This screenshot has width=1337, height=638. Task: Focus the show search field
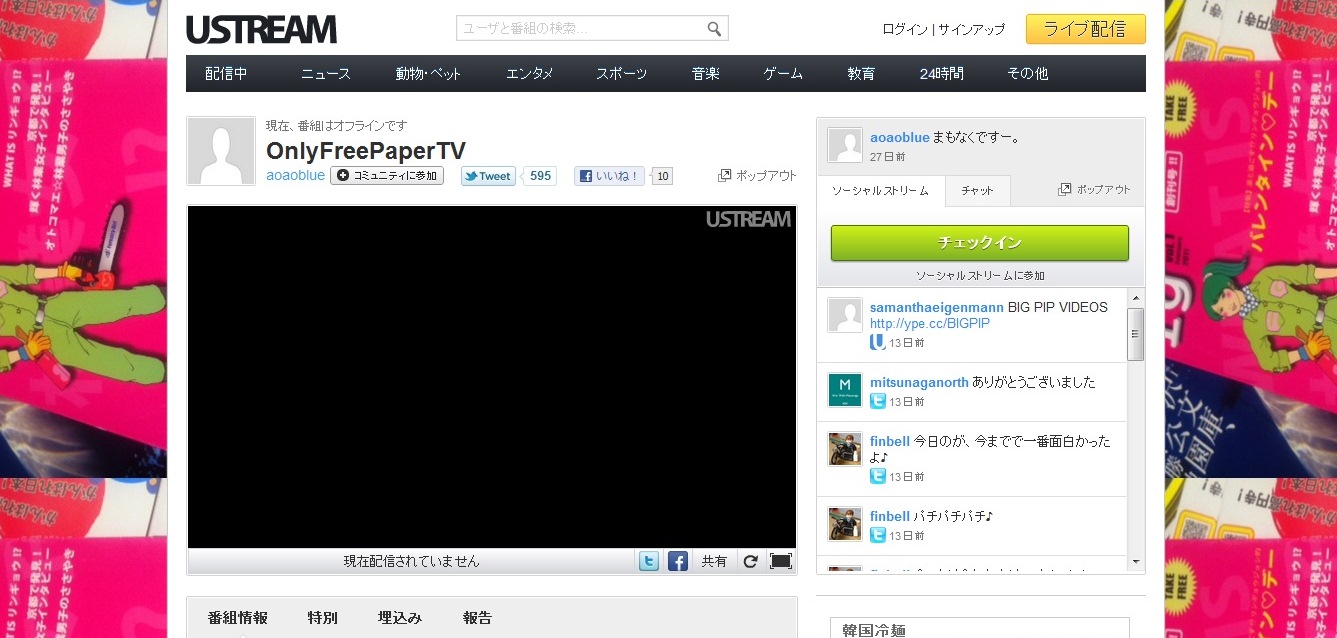581,28
